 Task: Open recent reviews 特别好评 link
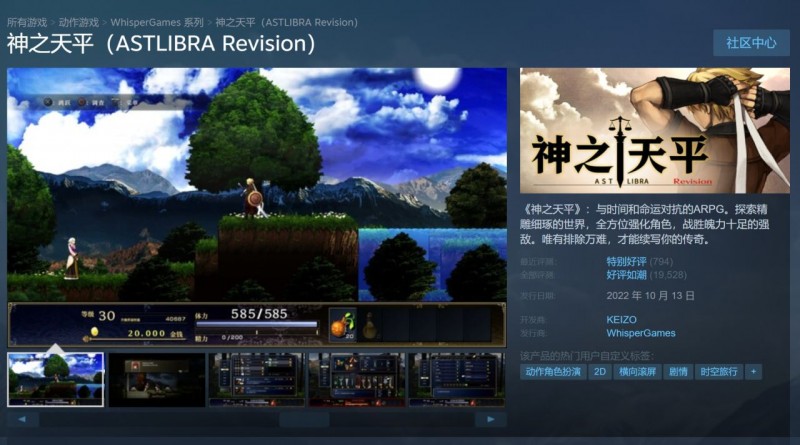[x=626, y=262]
